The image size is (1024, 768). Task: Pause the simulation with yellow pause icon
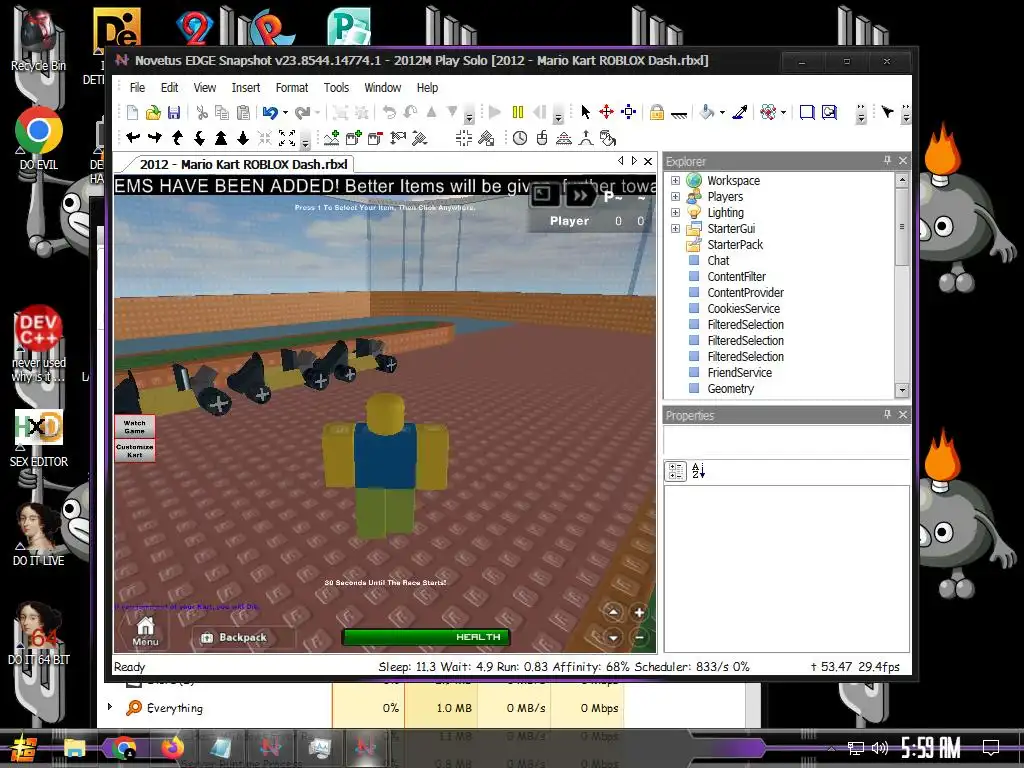[518, 112]
